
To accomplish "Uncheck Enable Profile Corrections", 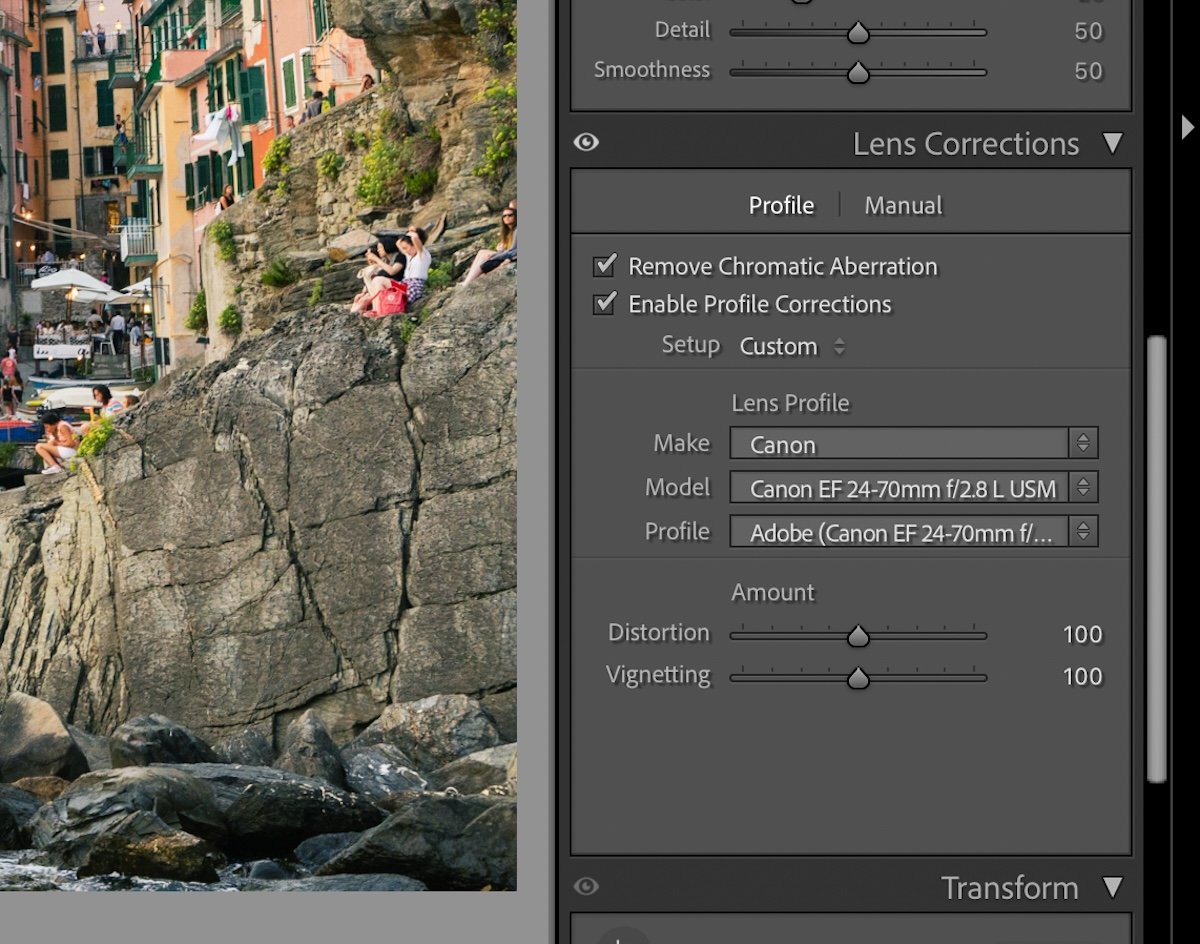I will (x=603, y=304).
